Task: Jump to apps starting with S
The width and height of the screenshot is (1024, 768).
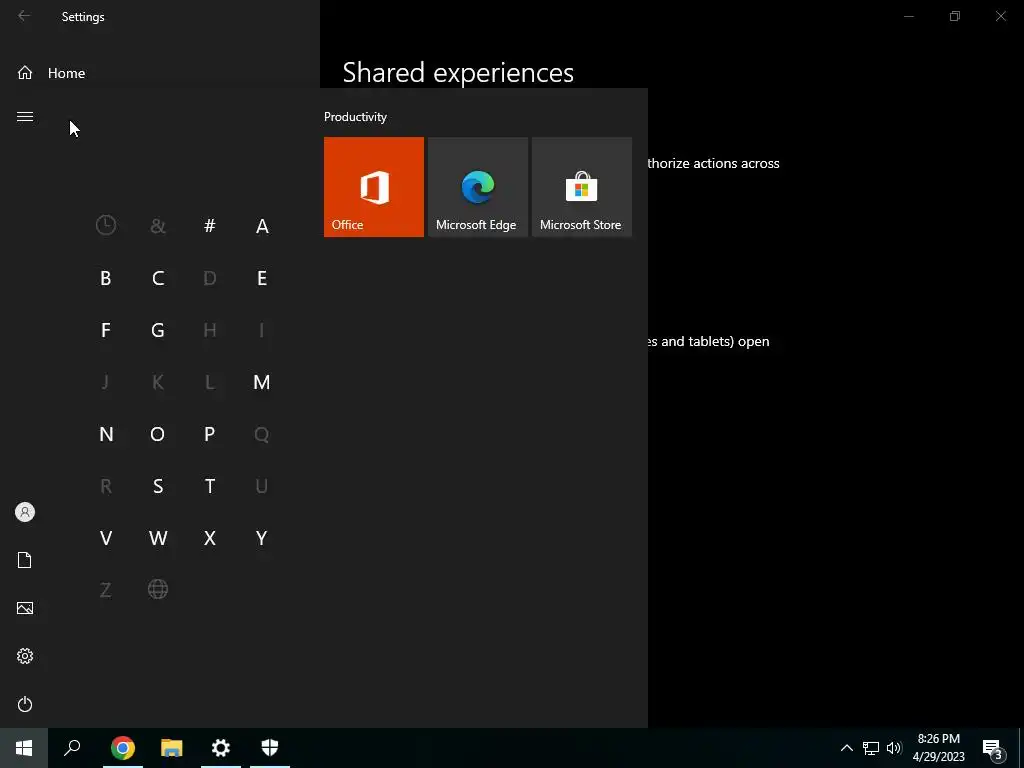Action: tap(158, 486)
